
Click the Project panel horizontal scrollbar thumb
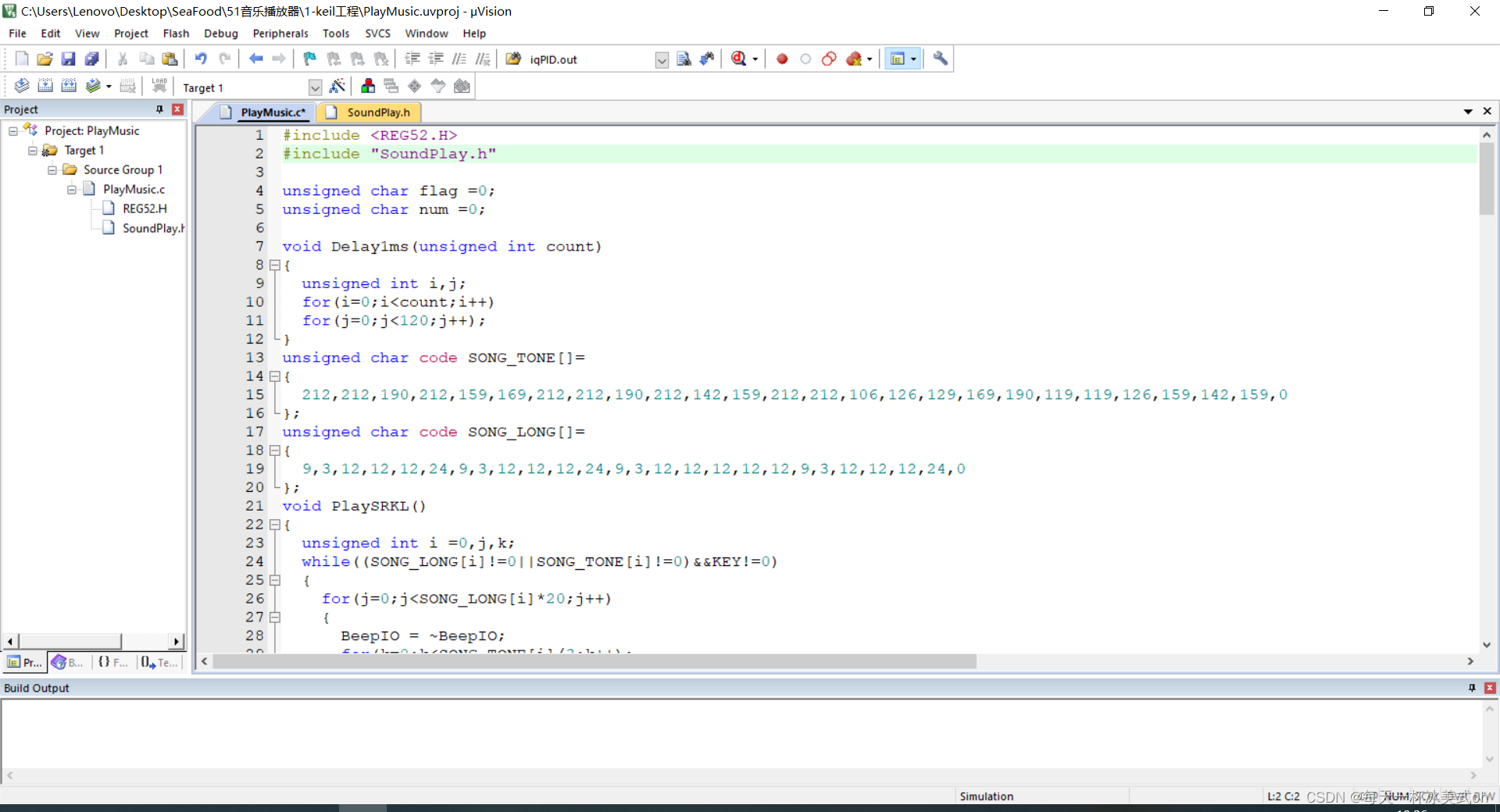point(70,641)
